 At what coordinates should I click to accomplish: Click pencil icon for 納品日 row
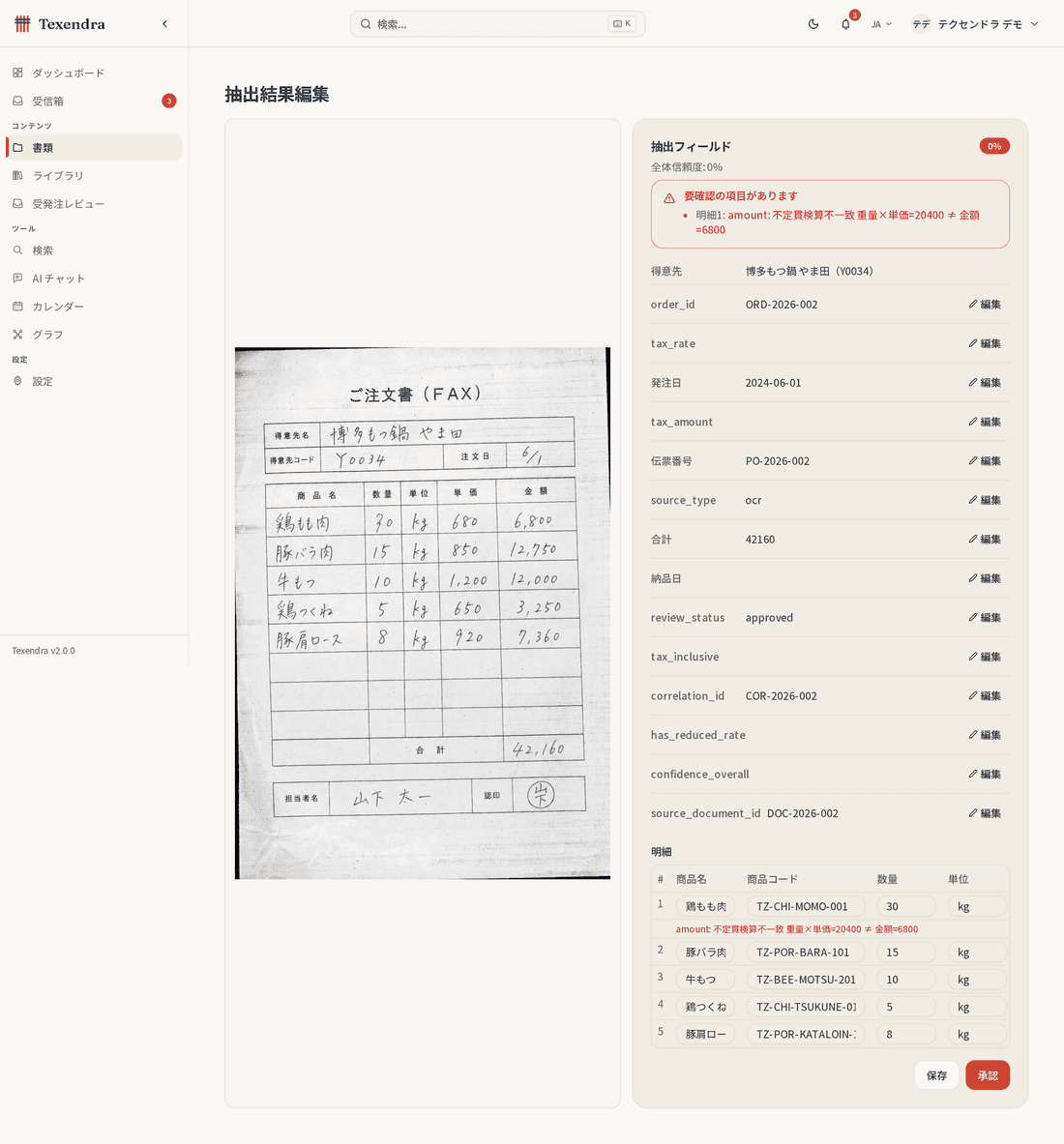(973, 578)
